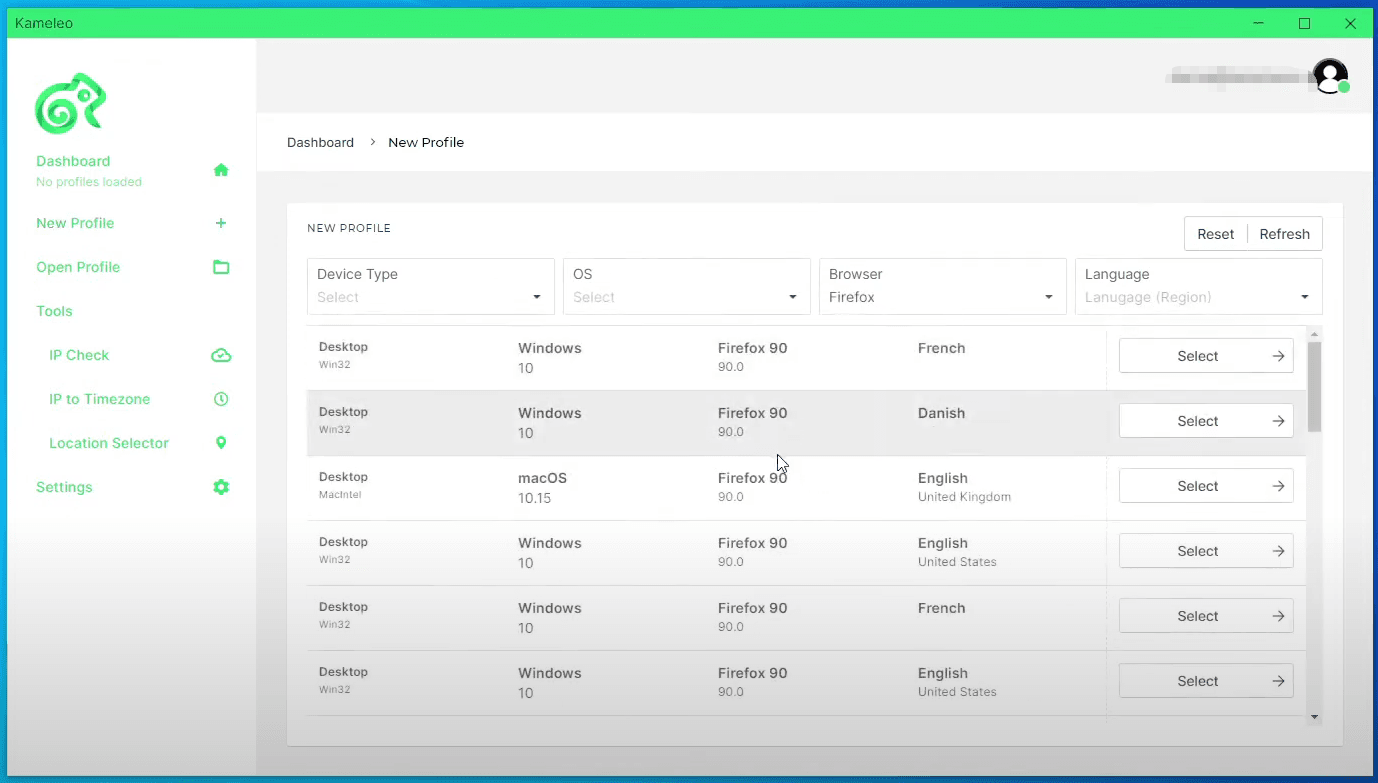
Task: Open Settings via the gear icon
Action: pyautogui.click(x=221, y=487)
